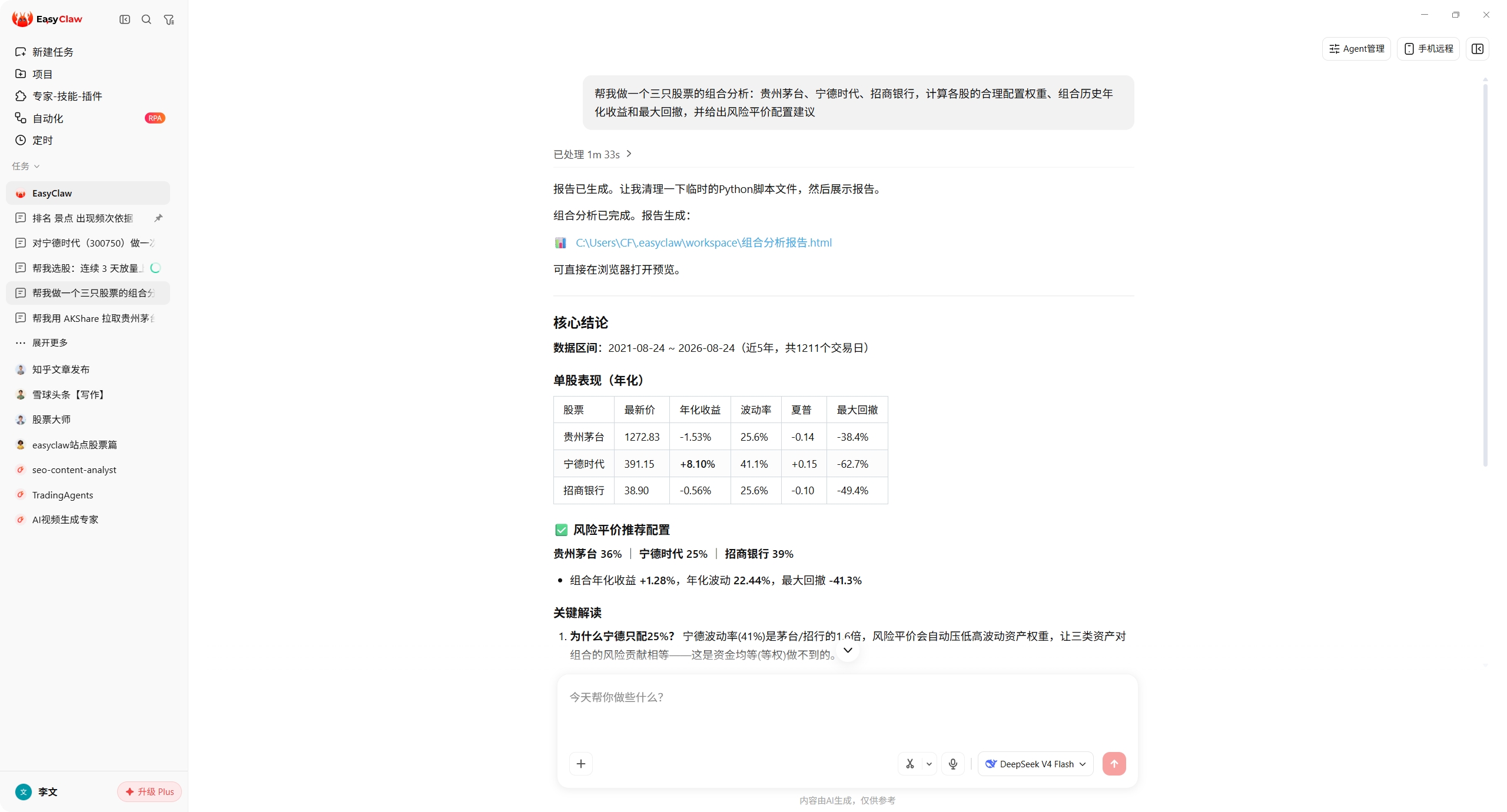Toggle the right side panel icon
This screenshot has width=1507, height=812.
tap(1478, 49)
